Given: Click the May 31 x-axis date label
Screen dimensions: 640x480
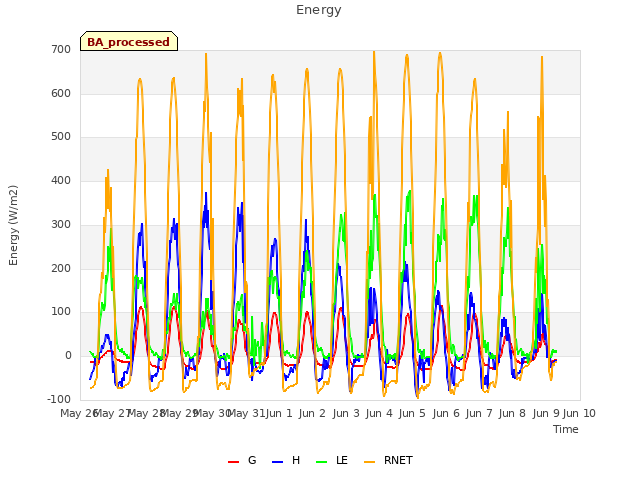Looking at the screenshot, I should (246, 413).
